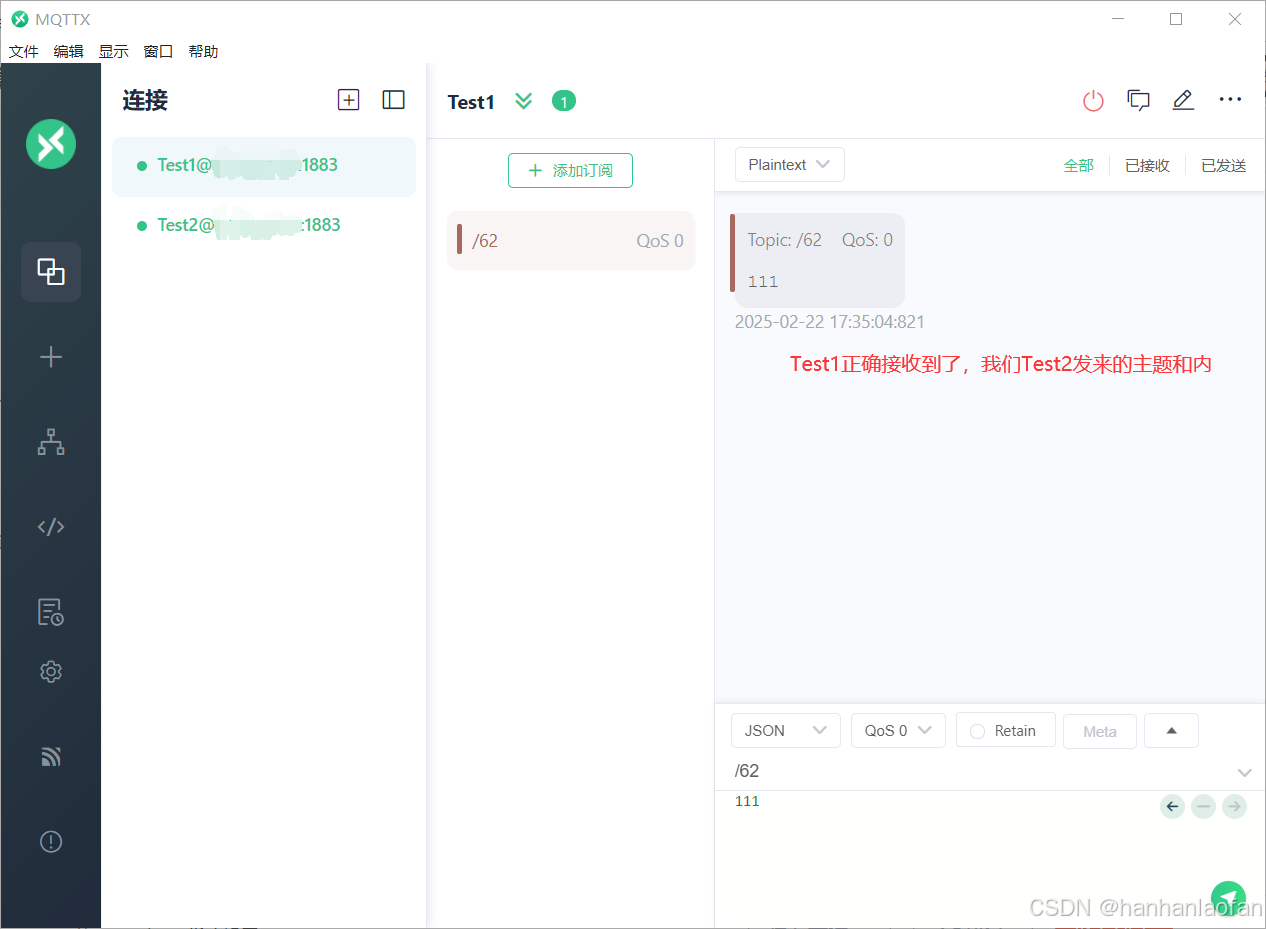The height and width of the screenshot is (929, 1266).
Task: Select the Test1 connection
Action: 264,166
